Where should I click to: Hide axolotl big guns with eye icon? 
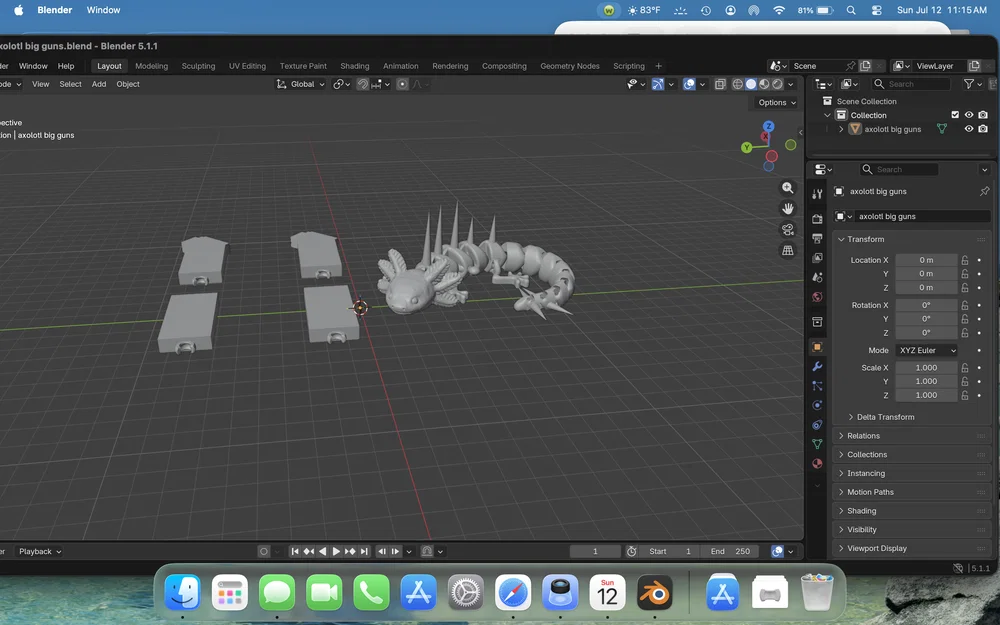point(969,129)
